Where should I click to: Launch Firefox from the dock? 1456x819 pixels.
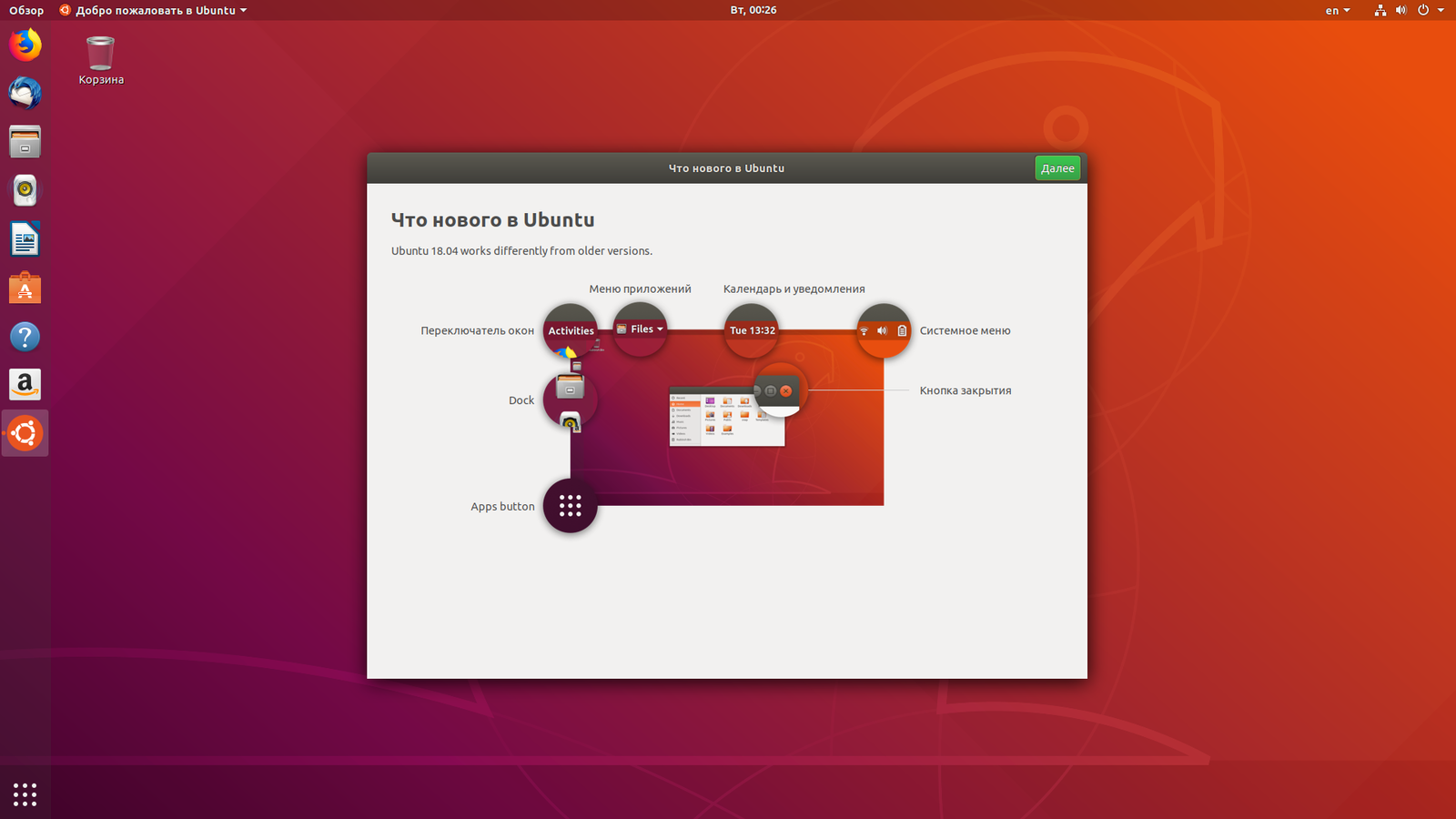[25, 45]
